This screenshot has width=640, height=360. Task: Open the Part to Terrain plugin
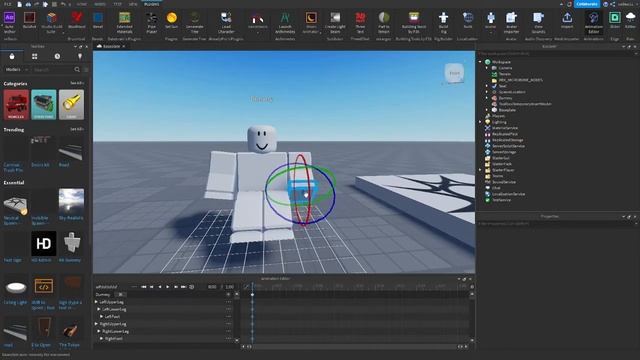384,22
